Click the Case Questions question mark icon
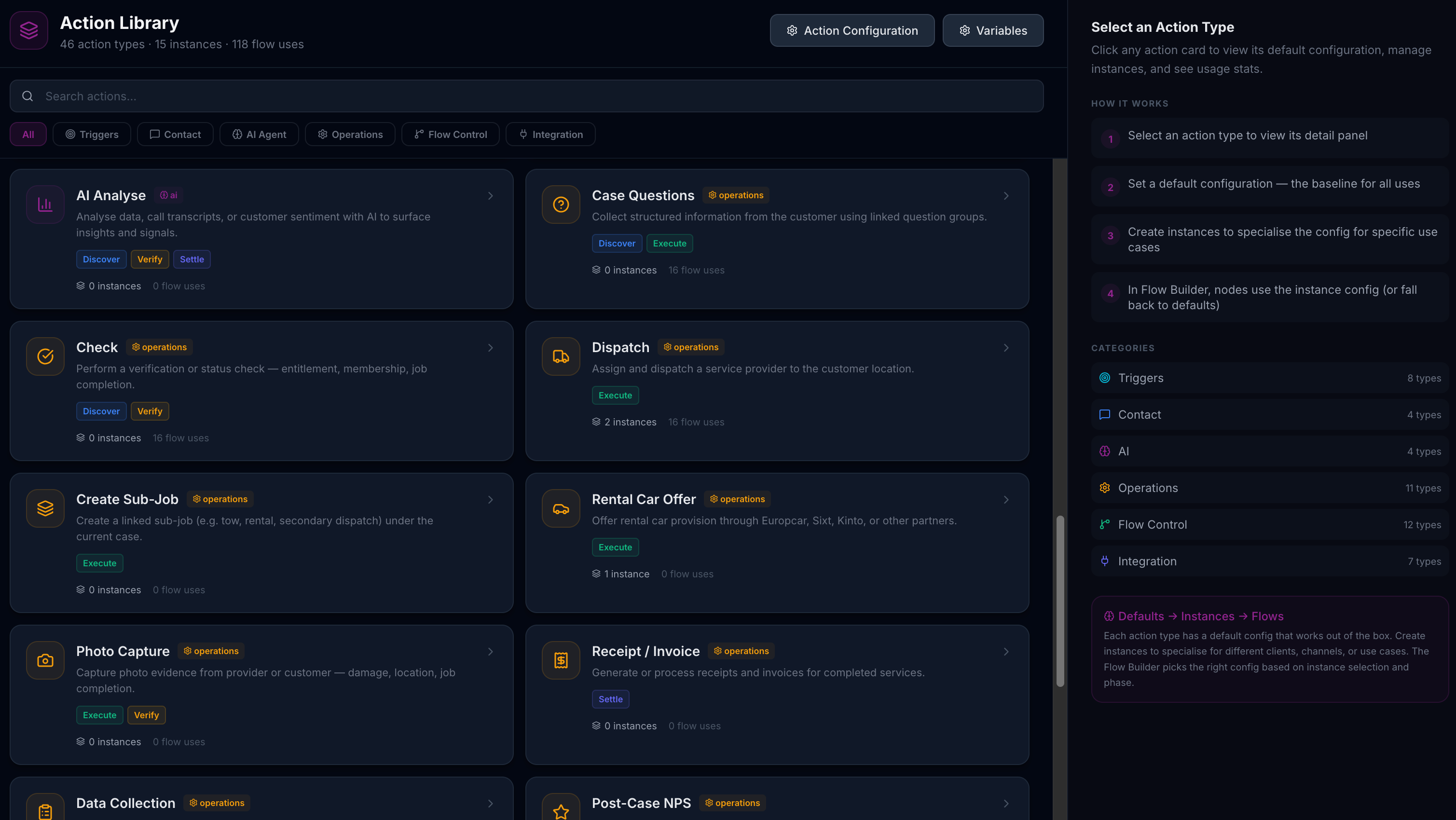Viewport: 1456px width, 820px height. (x=561, y=205)
